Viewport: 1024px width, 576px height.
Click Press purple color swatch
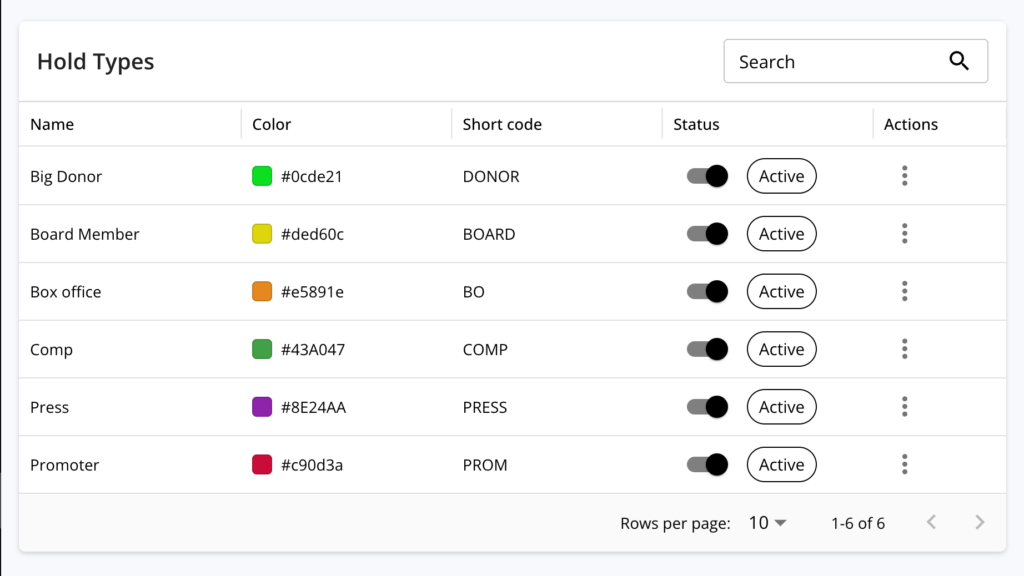(262, 407)
